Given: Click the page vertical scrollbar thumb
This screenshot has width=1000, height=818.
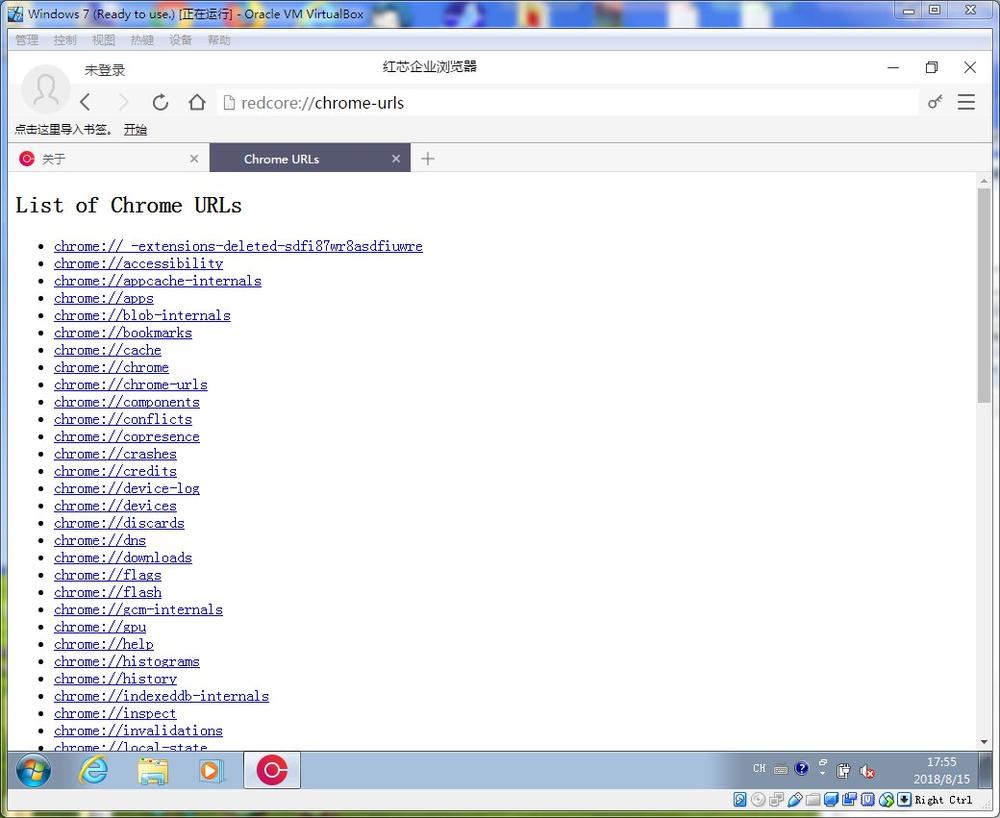Looking at the screenshot, I should [x=984, y=295].
